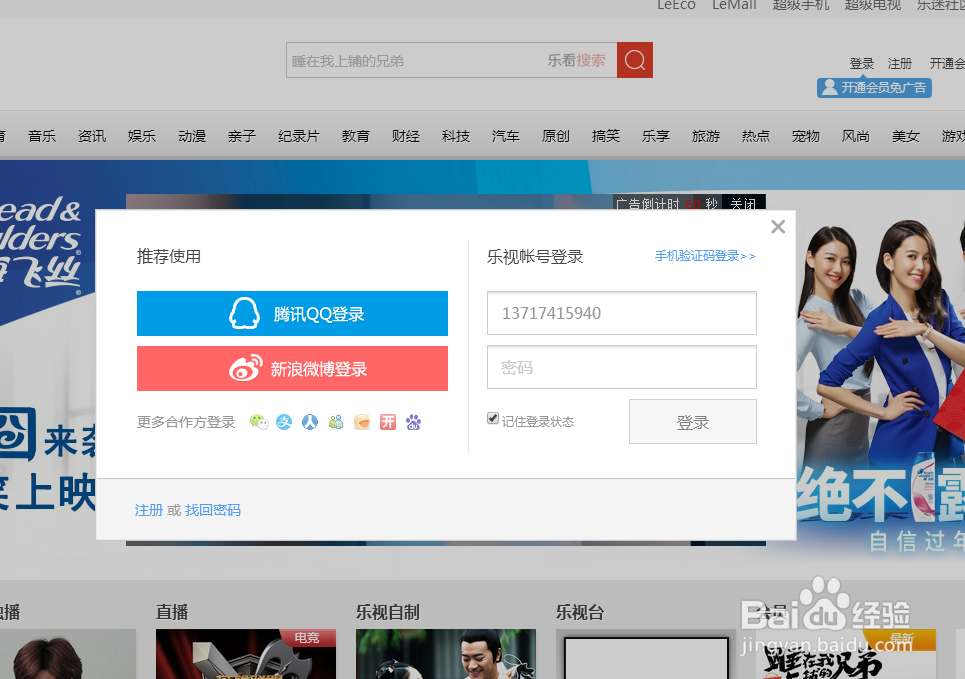The image size is (965, 679).
Task: Log in with Renren icon
Action: [310, 422]
